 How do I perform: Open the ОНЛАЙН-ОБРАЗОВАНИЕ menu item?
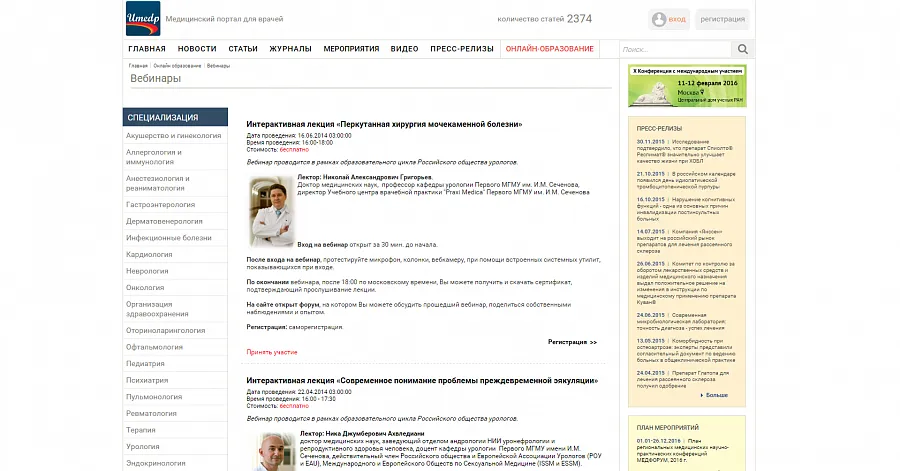pyautogui.click(x=549, y=49)
